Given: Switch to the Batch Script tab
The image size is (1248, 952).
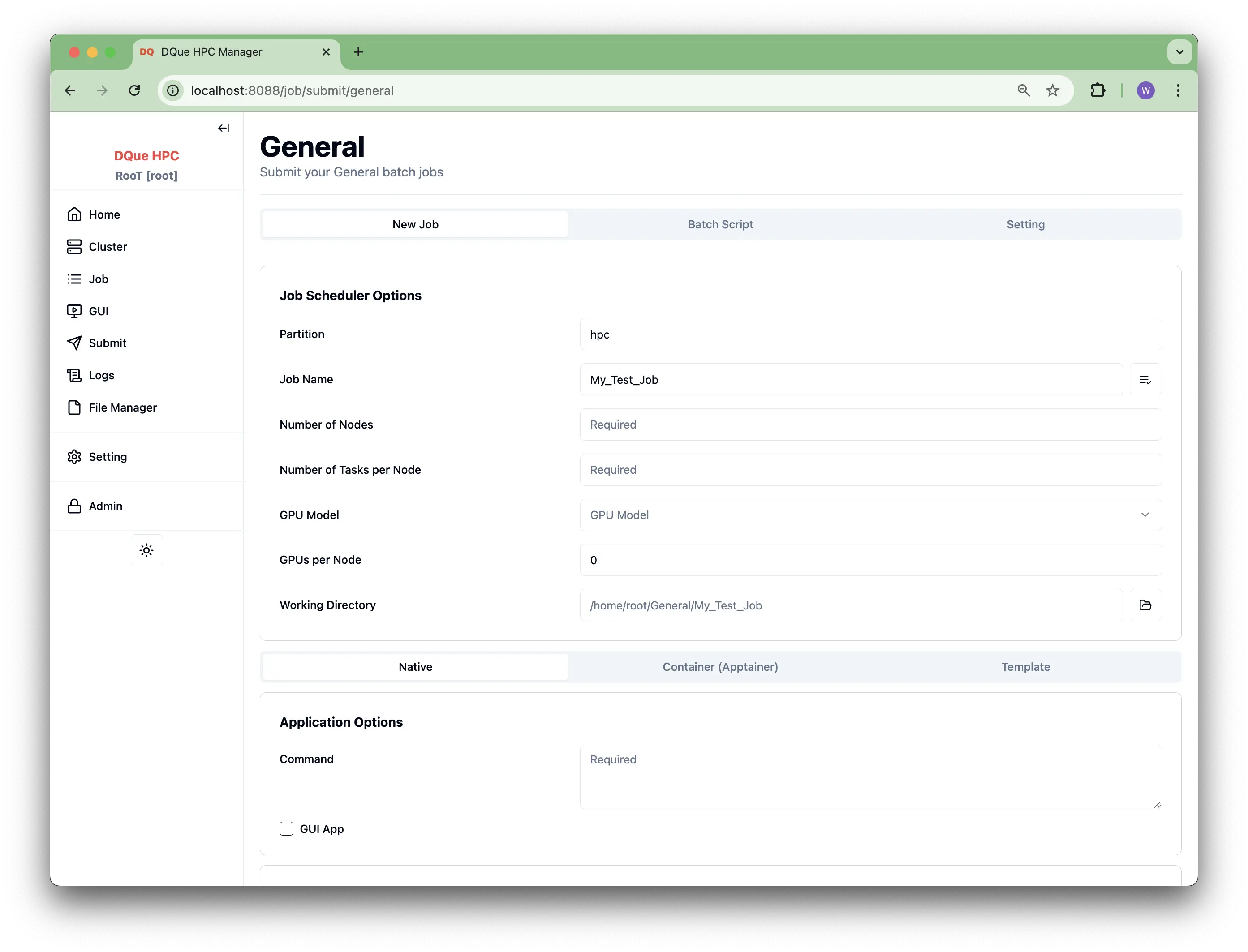Looking at the screenshot, I should (720, 224).
